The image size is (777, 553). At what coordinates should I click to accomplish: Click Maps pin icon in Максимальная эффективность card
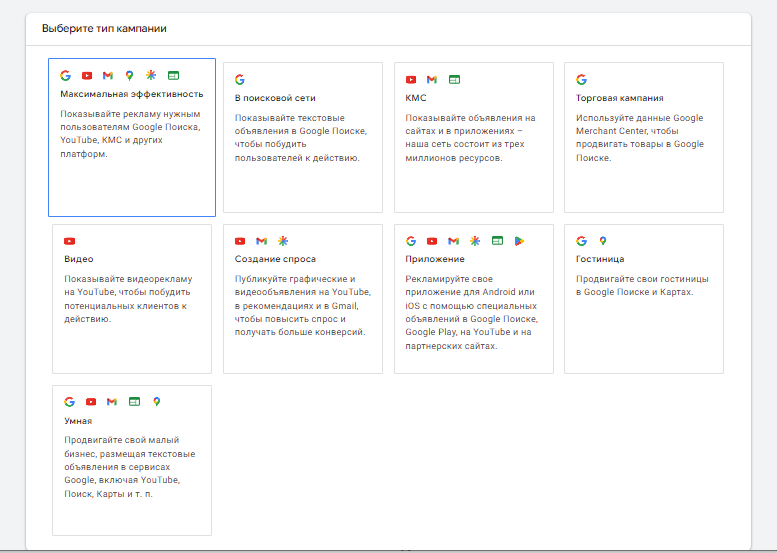(x=129, y=75)
